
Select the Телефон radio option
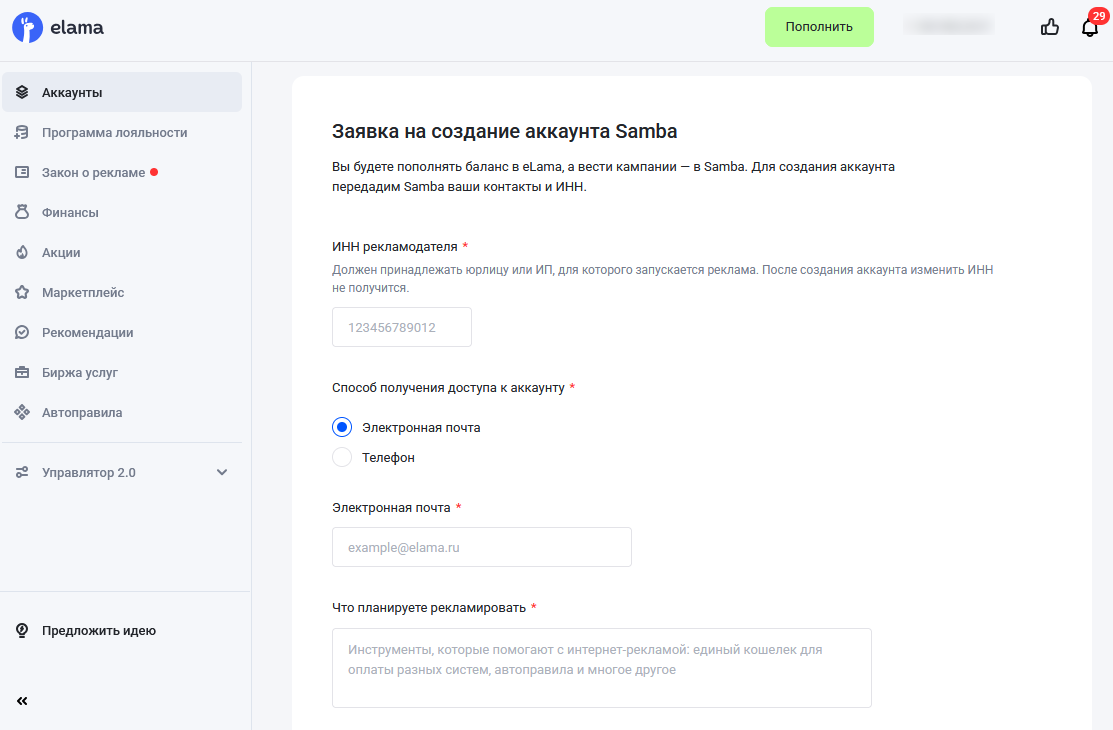point(342,457)
